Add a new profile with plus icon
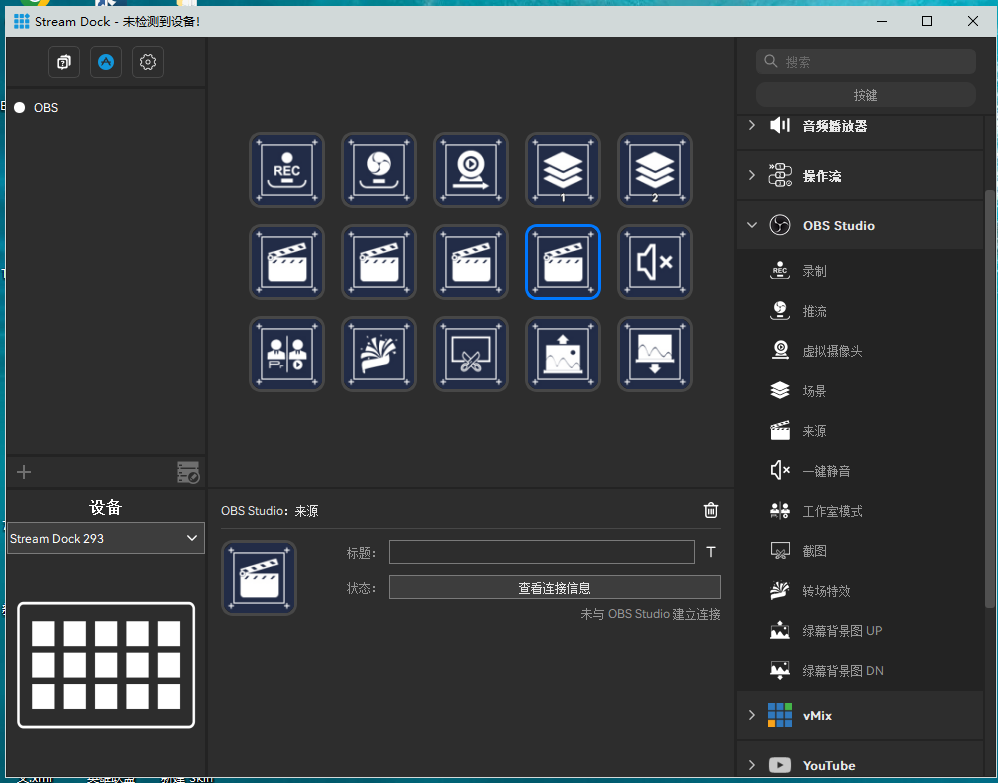Viewport: 998px width, 783px height. [x=24, y=472]
